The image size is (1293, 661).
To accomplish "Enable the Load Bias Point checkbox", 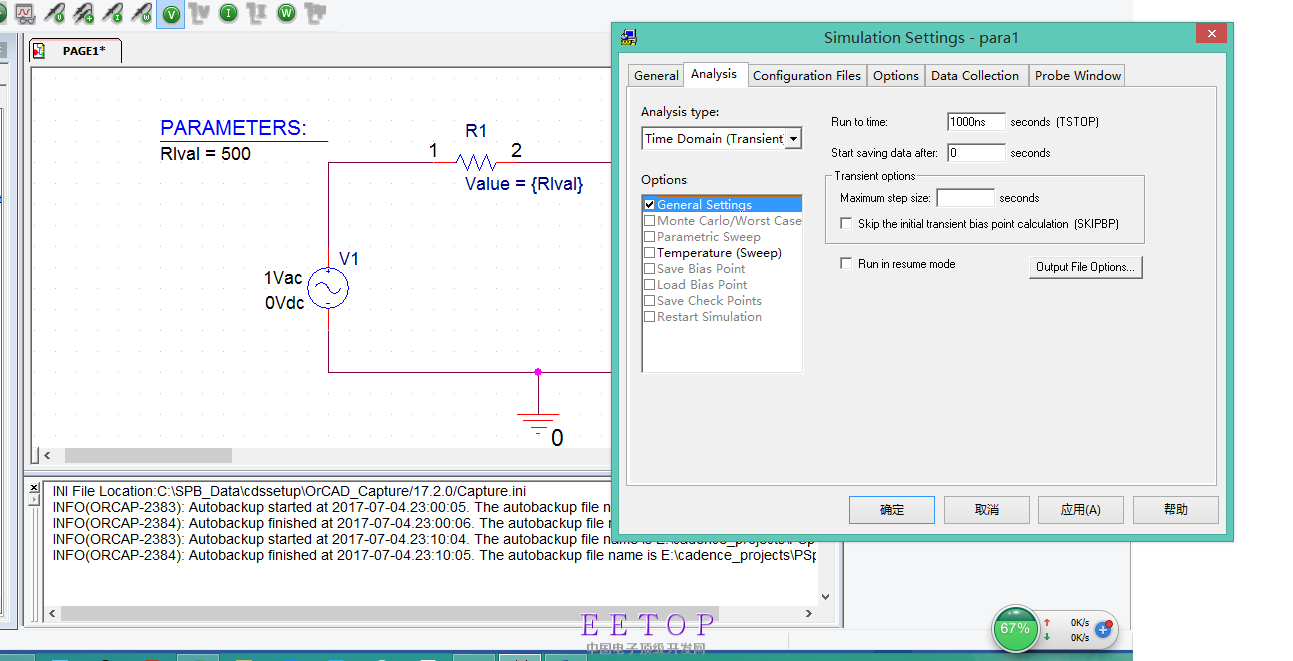I will point(650,285).
